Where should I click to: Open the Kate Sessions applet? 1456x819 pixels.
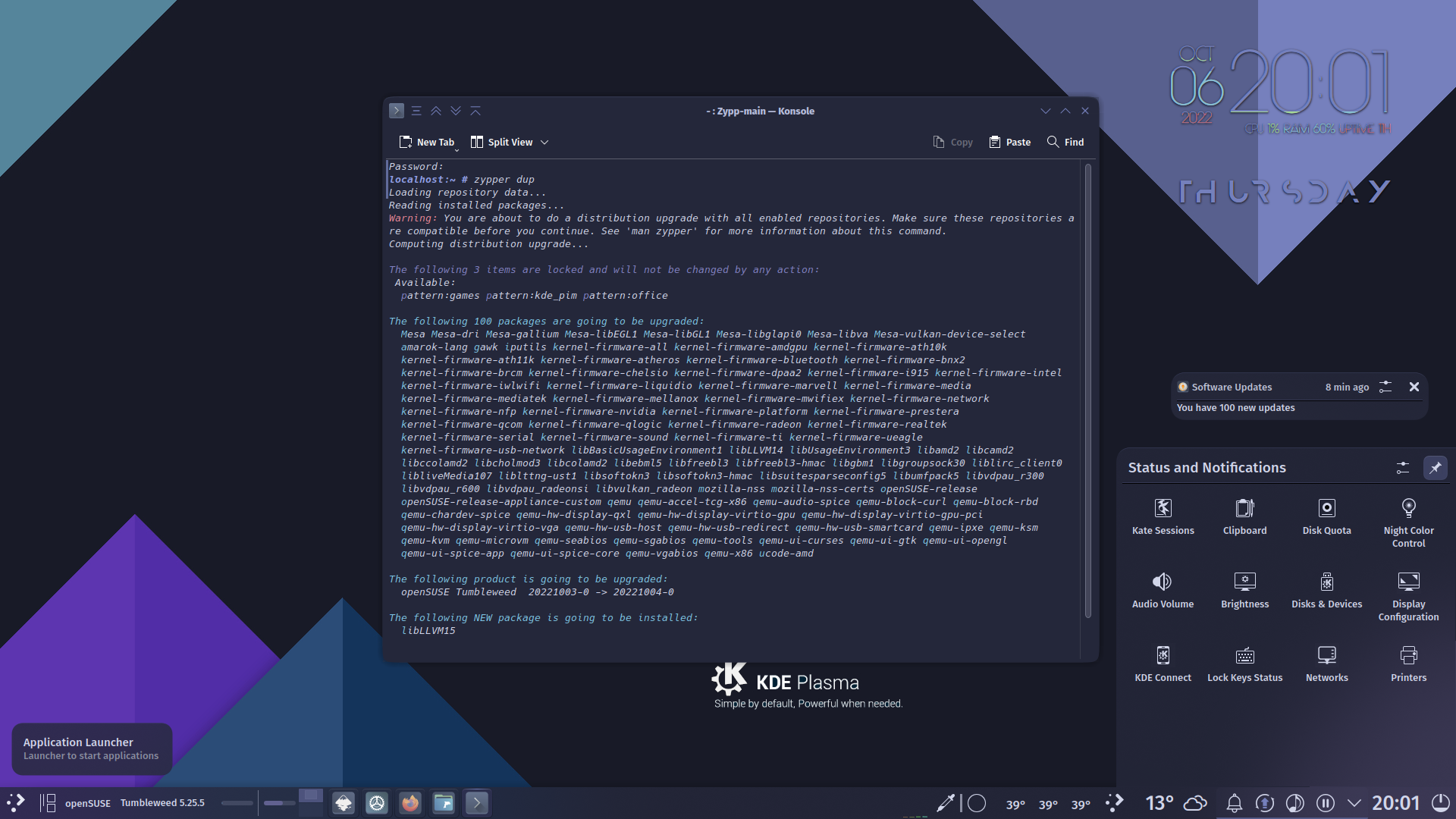1163,516
